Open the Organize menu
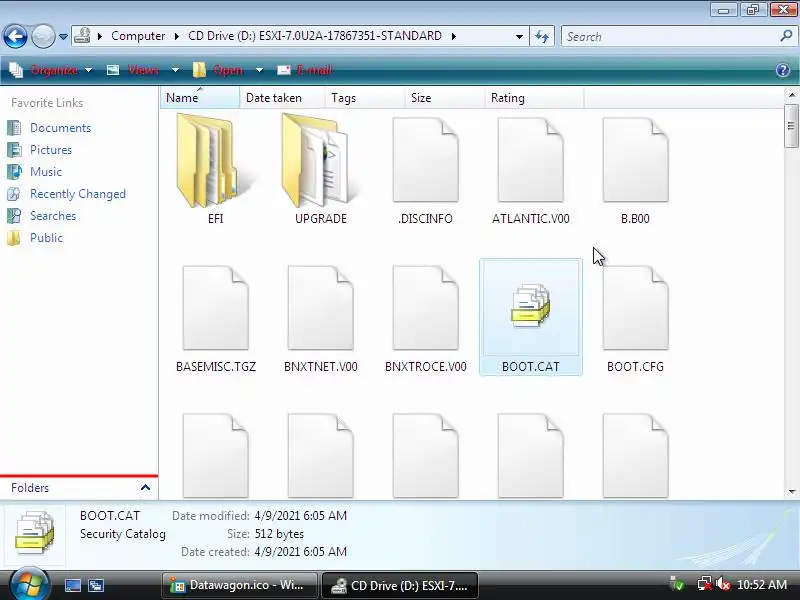 54,70
